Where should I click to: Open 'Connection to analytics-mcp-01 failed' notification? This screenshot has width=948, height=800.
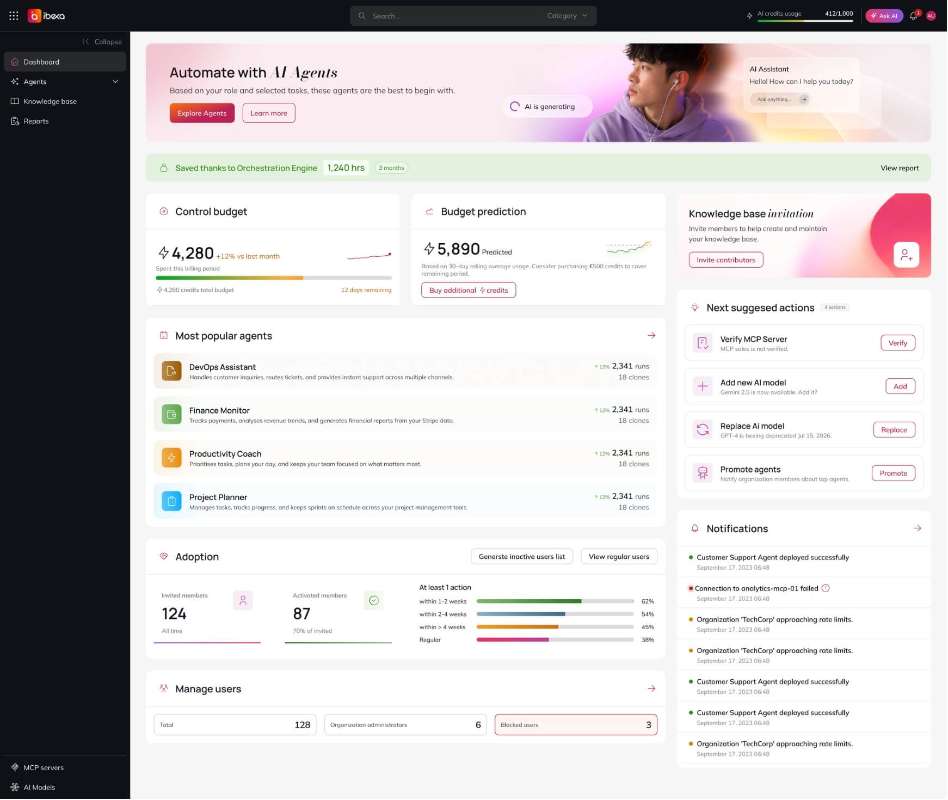pos(804,593)
